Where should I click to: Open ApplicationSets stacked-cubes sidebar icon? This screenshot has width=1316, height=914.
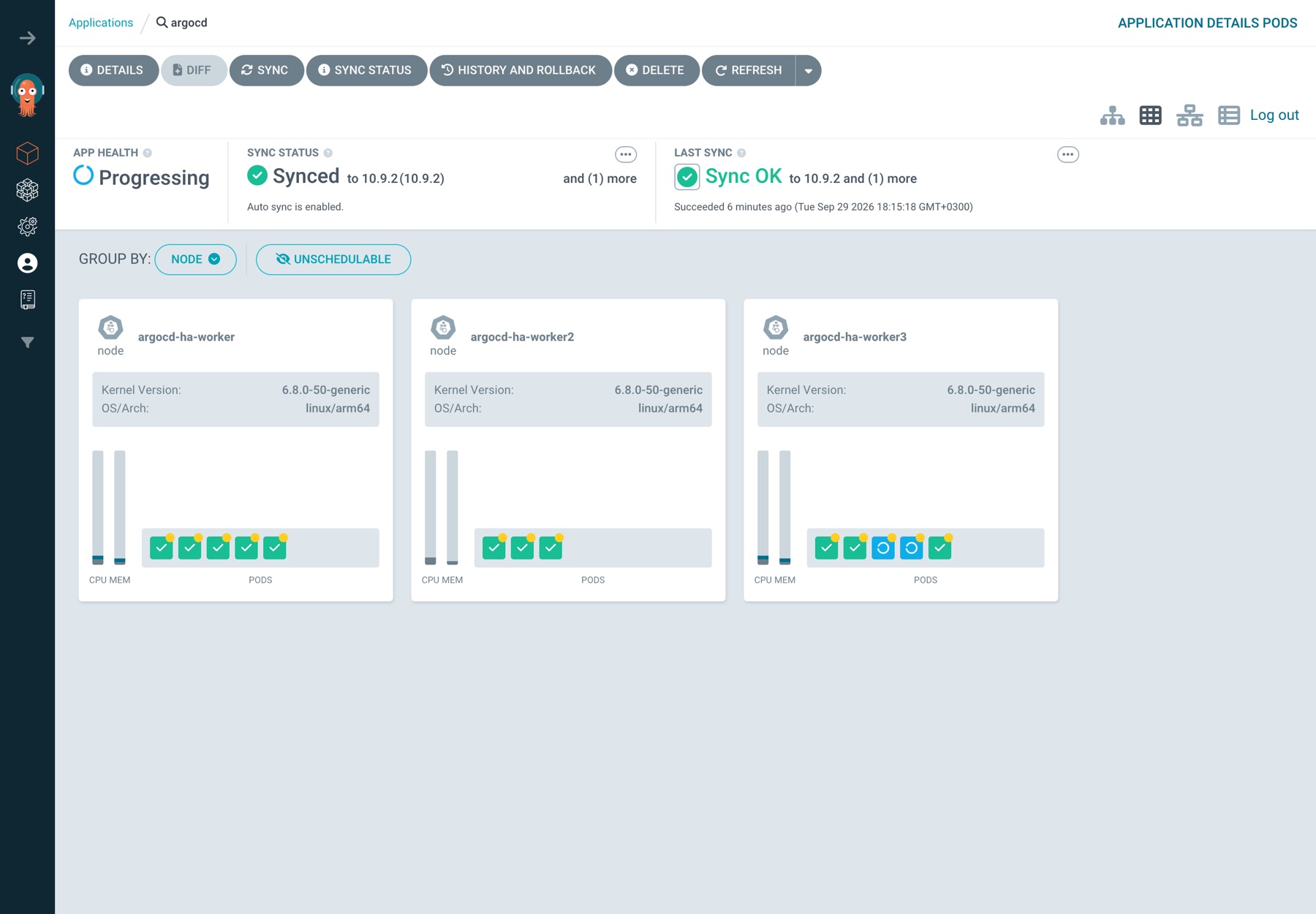click(27, 190)
